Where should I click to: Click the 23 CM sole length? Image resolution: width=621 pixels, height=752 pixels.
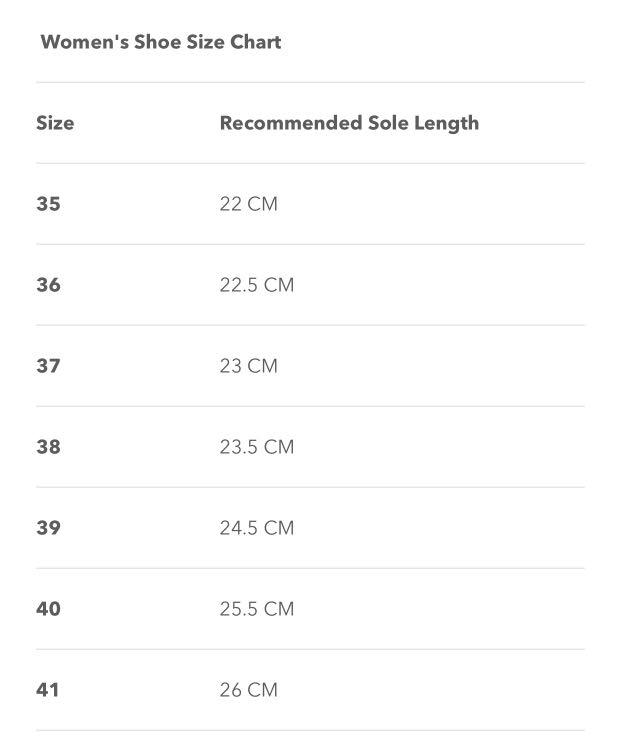pyautogui.click(x=249, y=366)
